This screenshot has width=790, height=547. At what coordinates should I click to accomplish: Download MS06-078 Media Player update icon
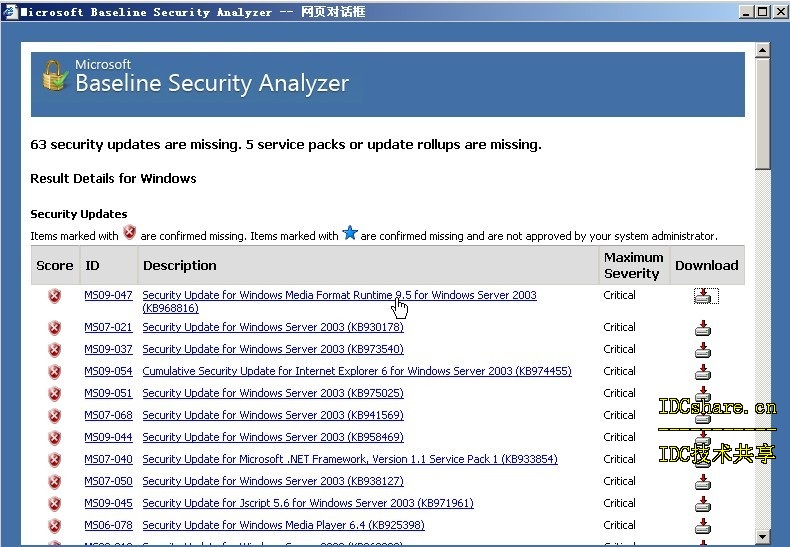click(x=703, y=526)
